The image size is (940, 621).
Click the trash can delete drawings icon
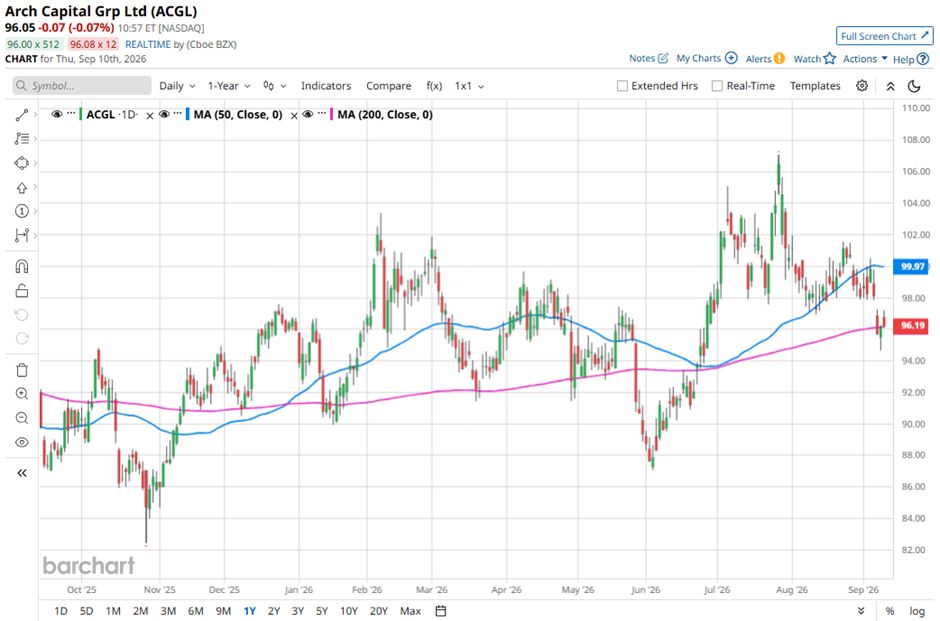[22, 370]
